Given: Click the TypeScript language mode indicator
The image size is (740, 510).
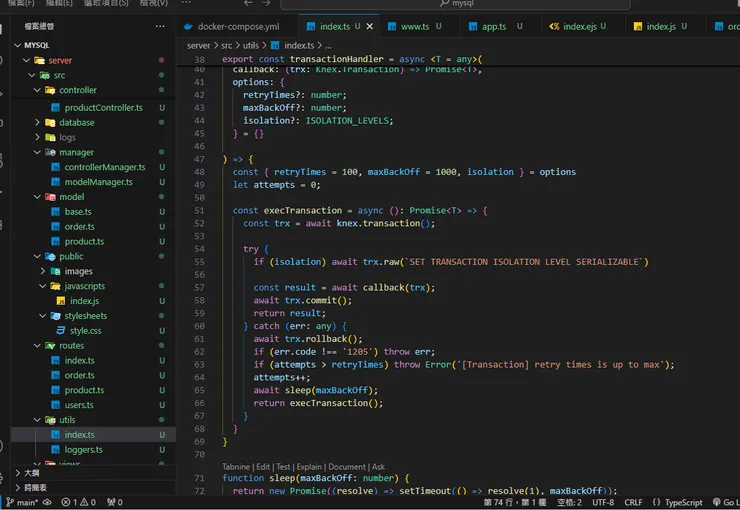Looking at the screenshot, I should [683, 502].
